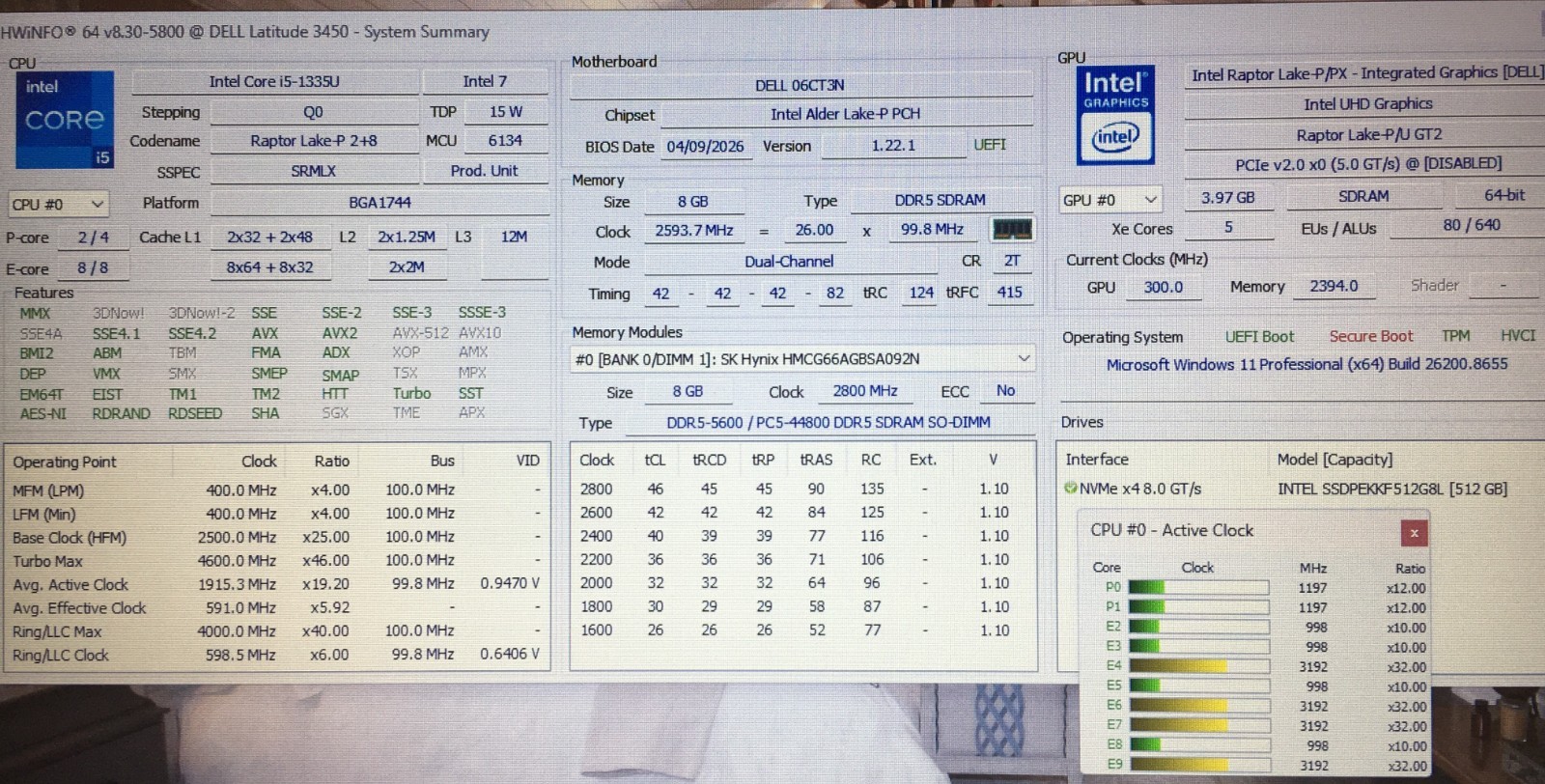This screenshot has width=1545, height=784.
Task: Click GPU memory size 3.97 GB
Action: click(x=1228, y=198)
